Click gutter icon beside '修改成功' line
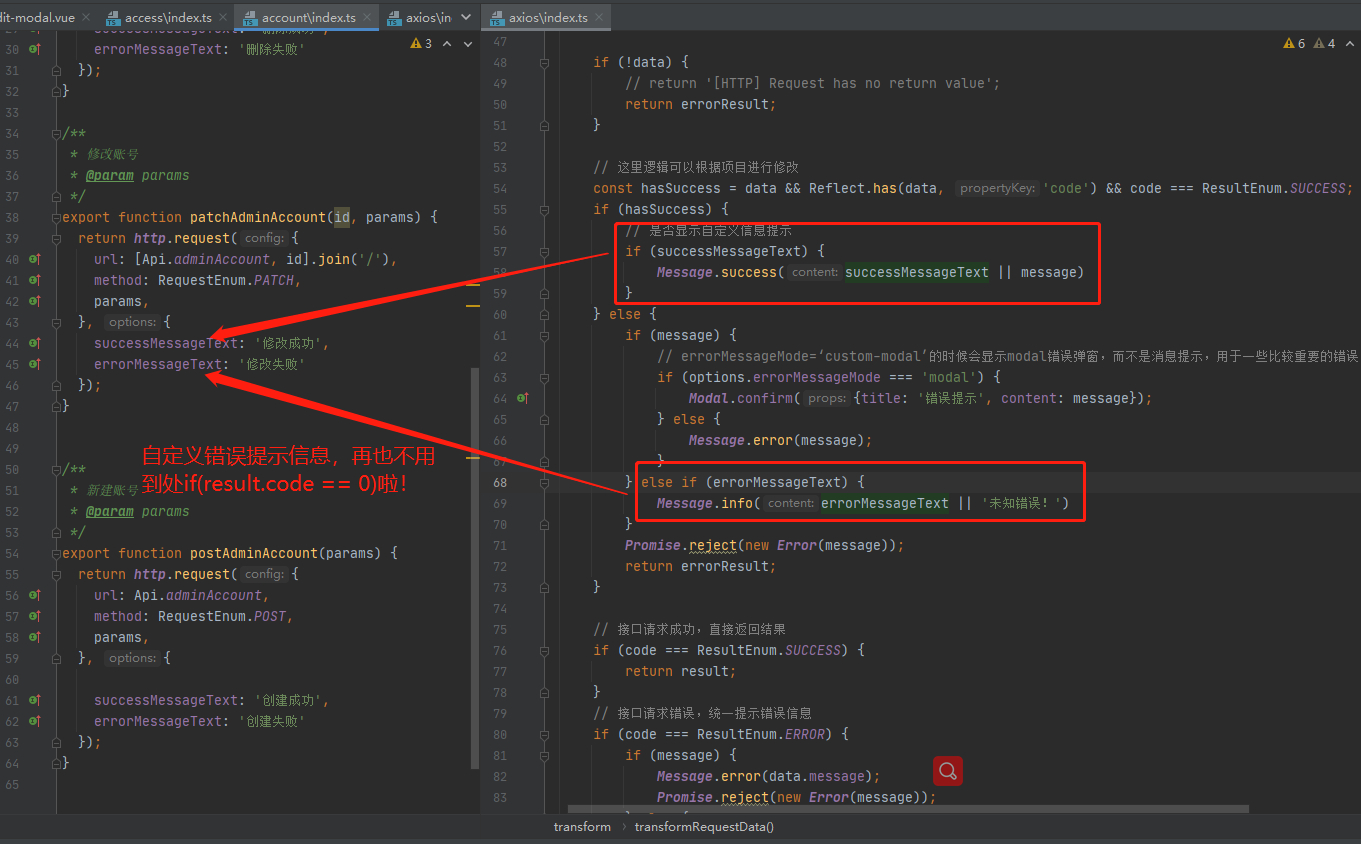This screenshot has width=1361, height=844. pos(35,343)
